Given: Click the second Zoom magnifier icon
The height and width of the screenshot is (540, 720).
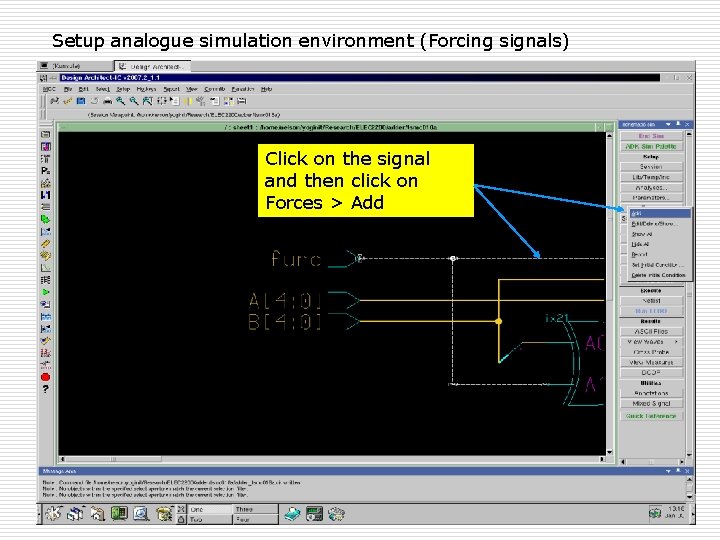Looking at the screenshot, I should (x=134, y=101).
